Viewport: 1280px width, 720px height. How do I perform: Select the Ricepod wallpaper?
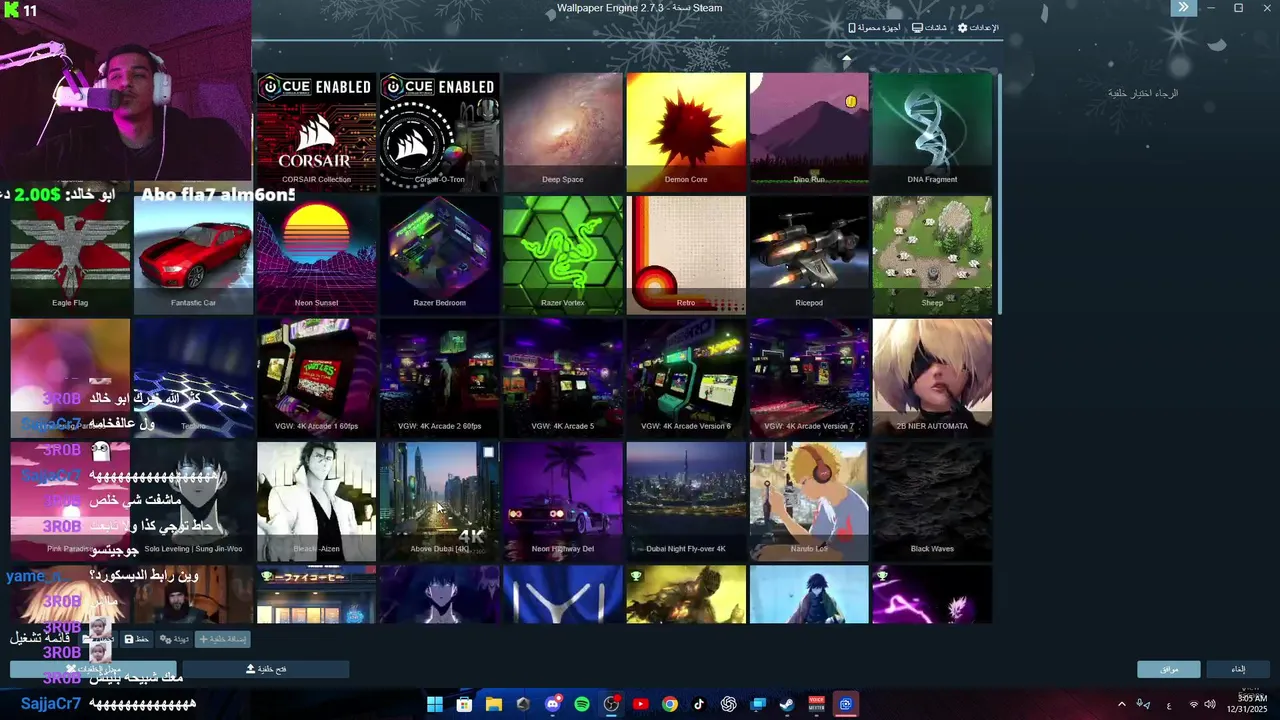click(x=809, y=255)
